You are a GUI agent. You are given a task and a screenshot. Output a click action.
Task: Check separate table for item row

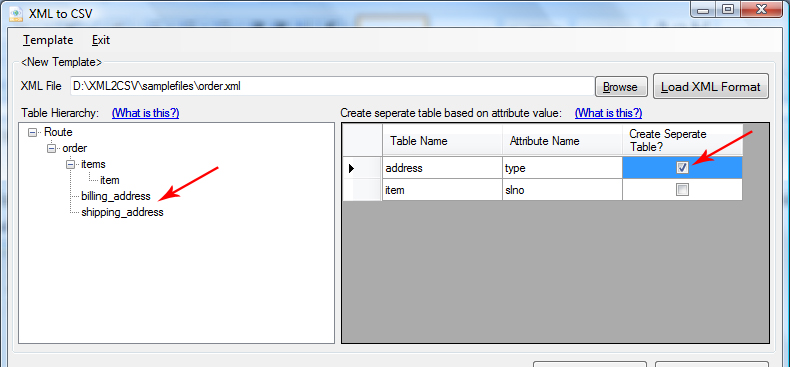(682, 190)
